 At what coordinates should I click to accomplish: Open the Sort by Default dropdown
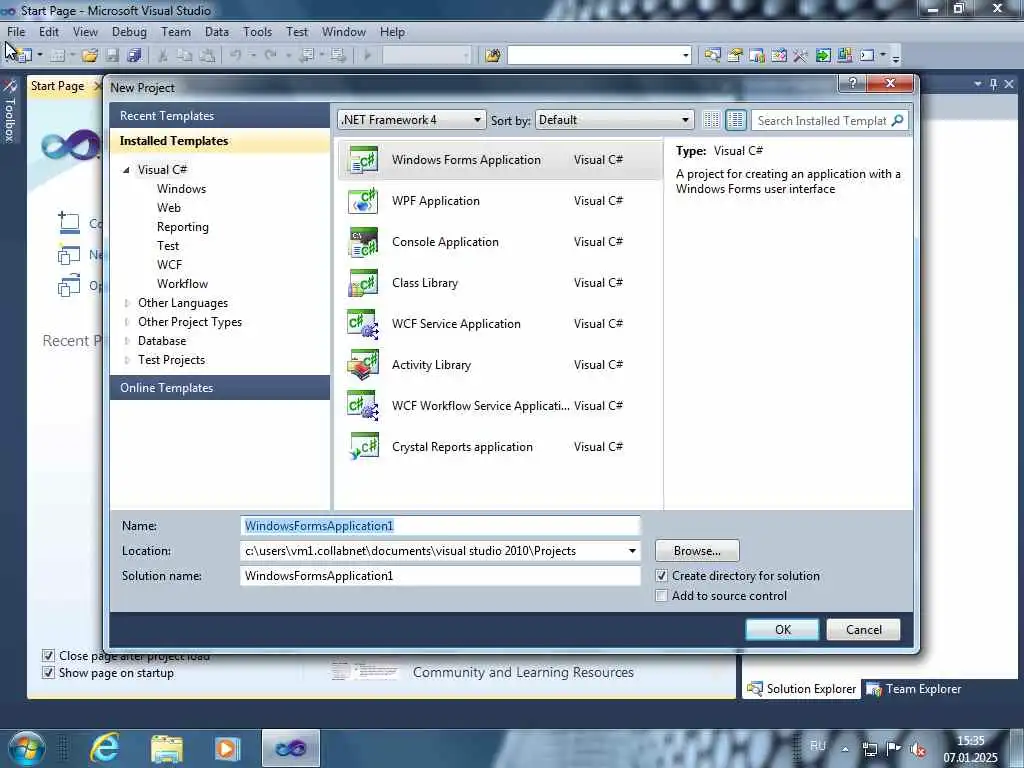click(x=614, y=120)
